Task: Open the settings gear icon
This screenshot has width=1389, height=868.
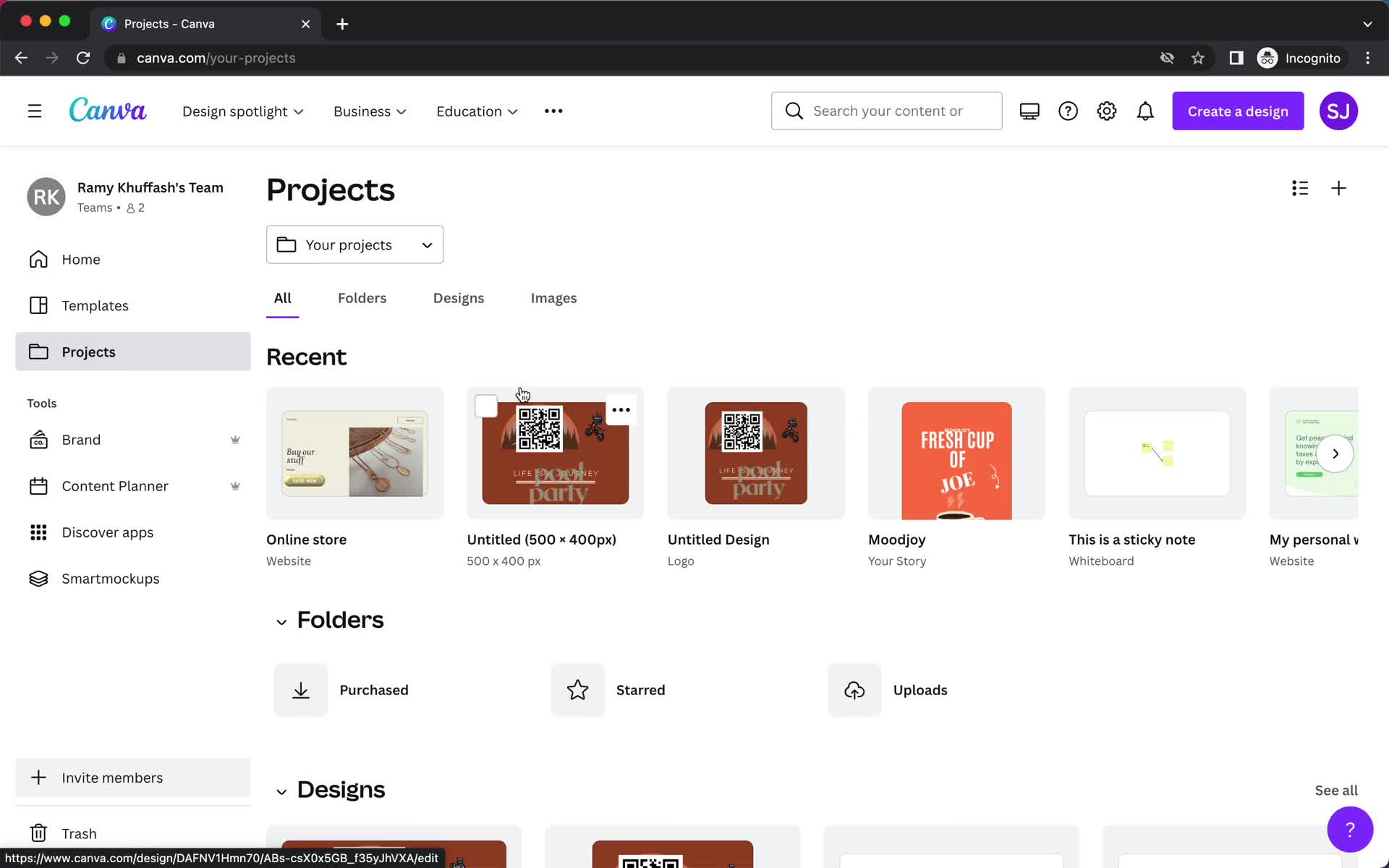Action: (1107, 111)
